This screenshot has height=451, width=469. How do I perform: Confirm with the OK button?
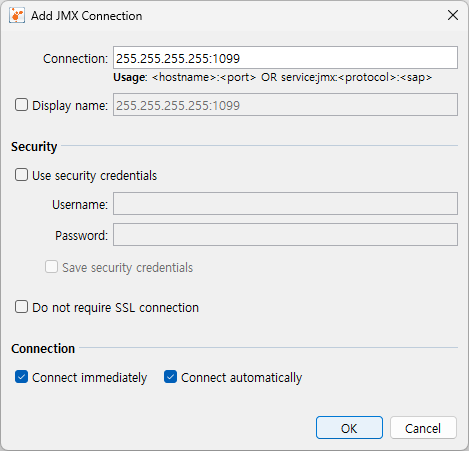point(349,428)
